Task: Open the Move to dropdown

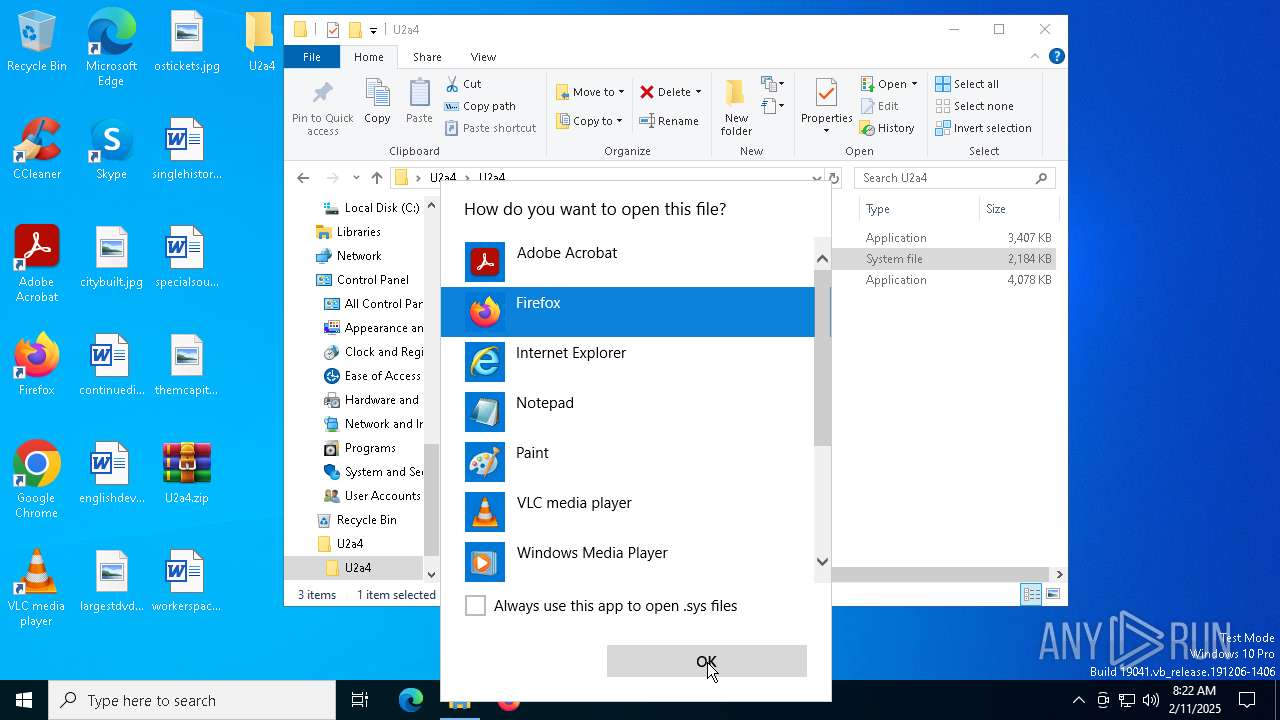Action: pyautogui.click(x=590, y=92)
